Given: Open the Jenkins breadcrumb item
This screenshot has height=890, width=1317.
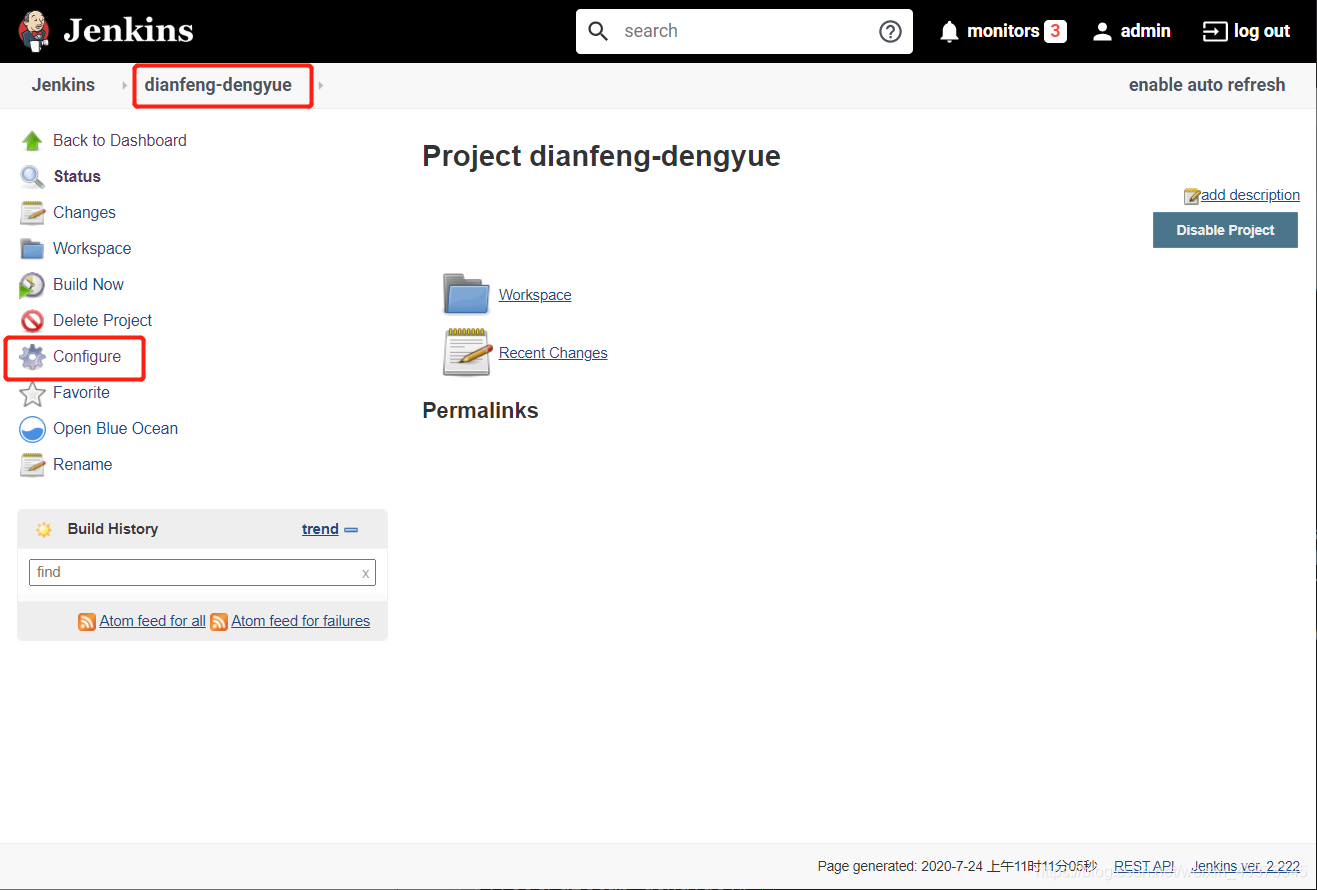Looking at the screenshot, I should pos(63,85).
